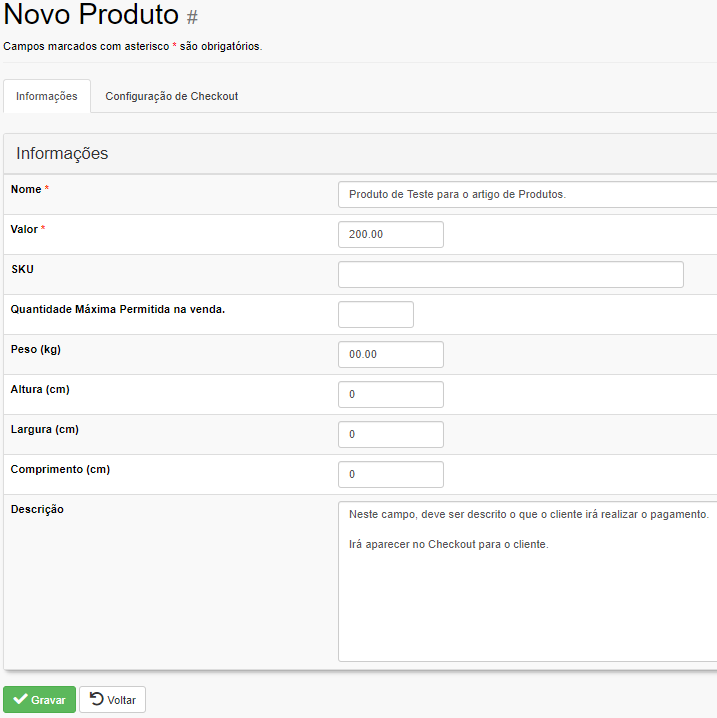Click the Descrição label
The height and width of the screenshot is (718, 717).
37,509
